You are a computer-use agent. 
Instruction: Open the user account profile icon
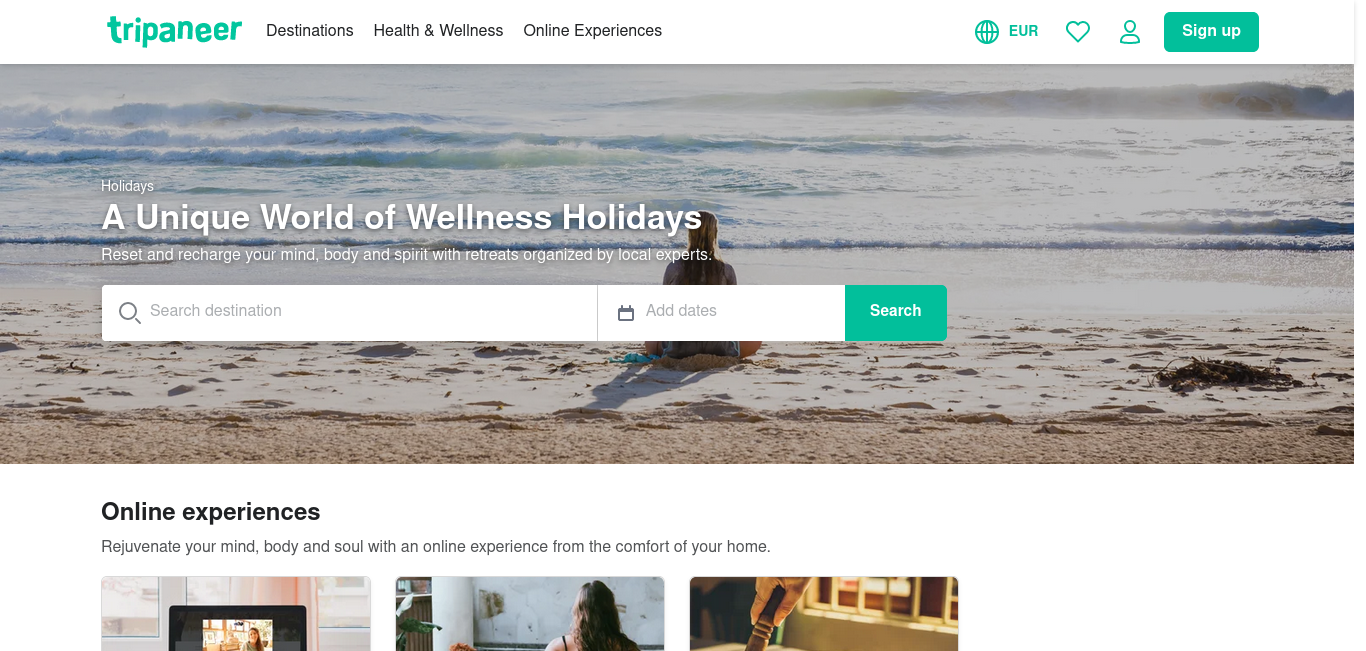pos(1130,32)
